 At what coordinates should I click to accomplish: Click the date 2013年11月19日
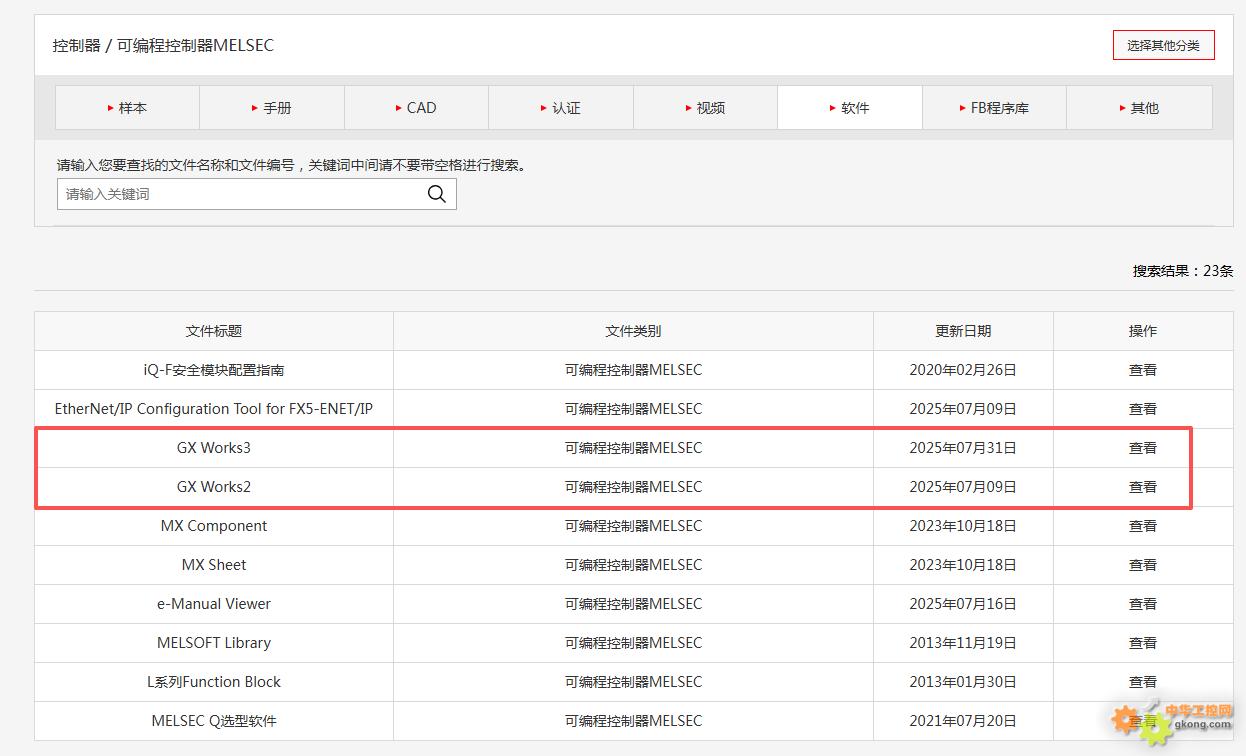(x=963, y=643)
